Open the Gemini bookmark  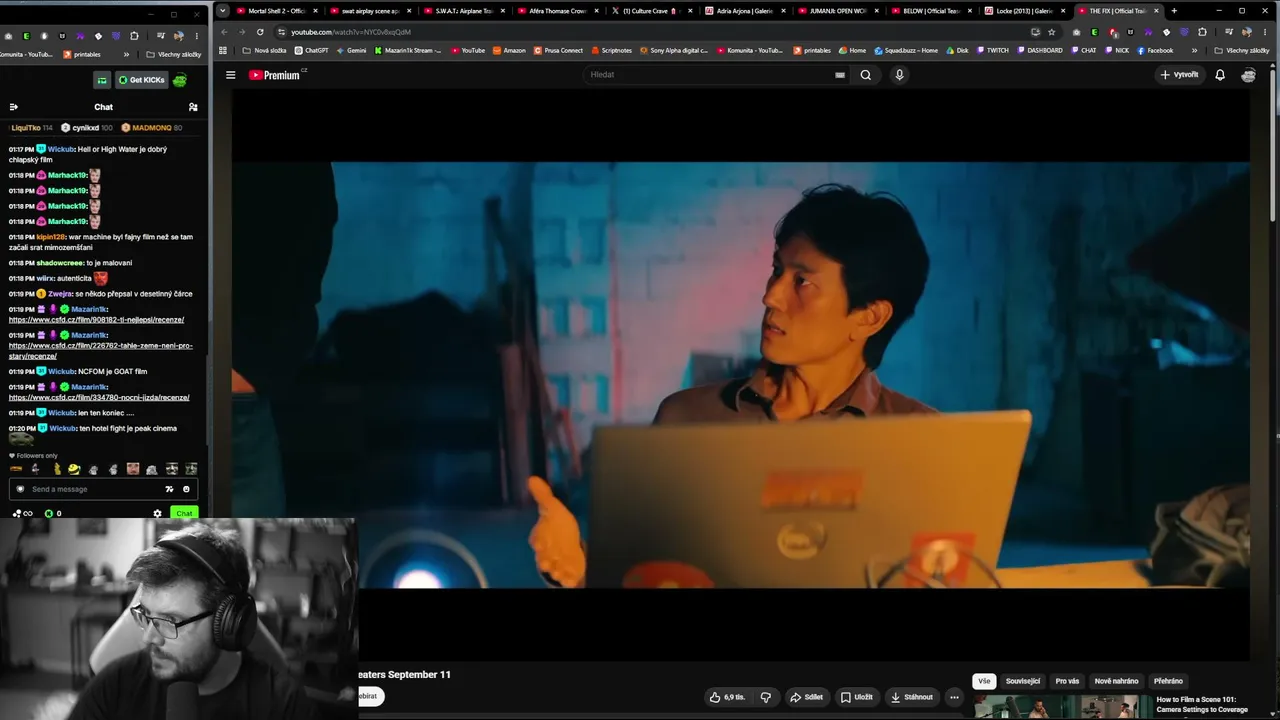[x=352, y=50]
